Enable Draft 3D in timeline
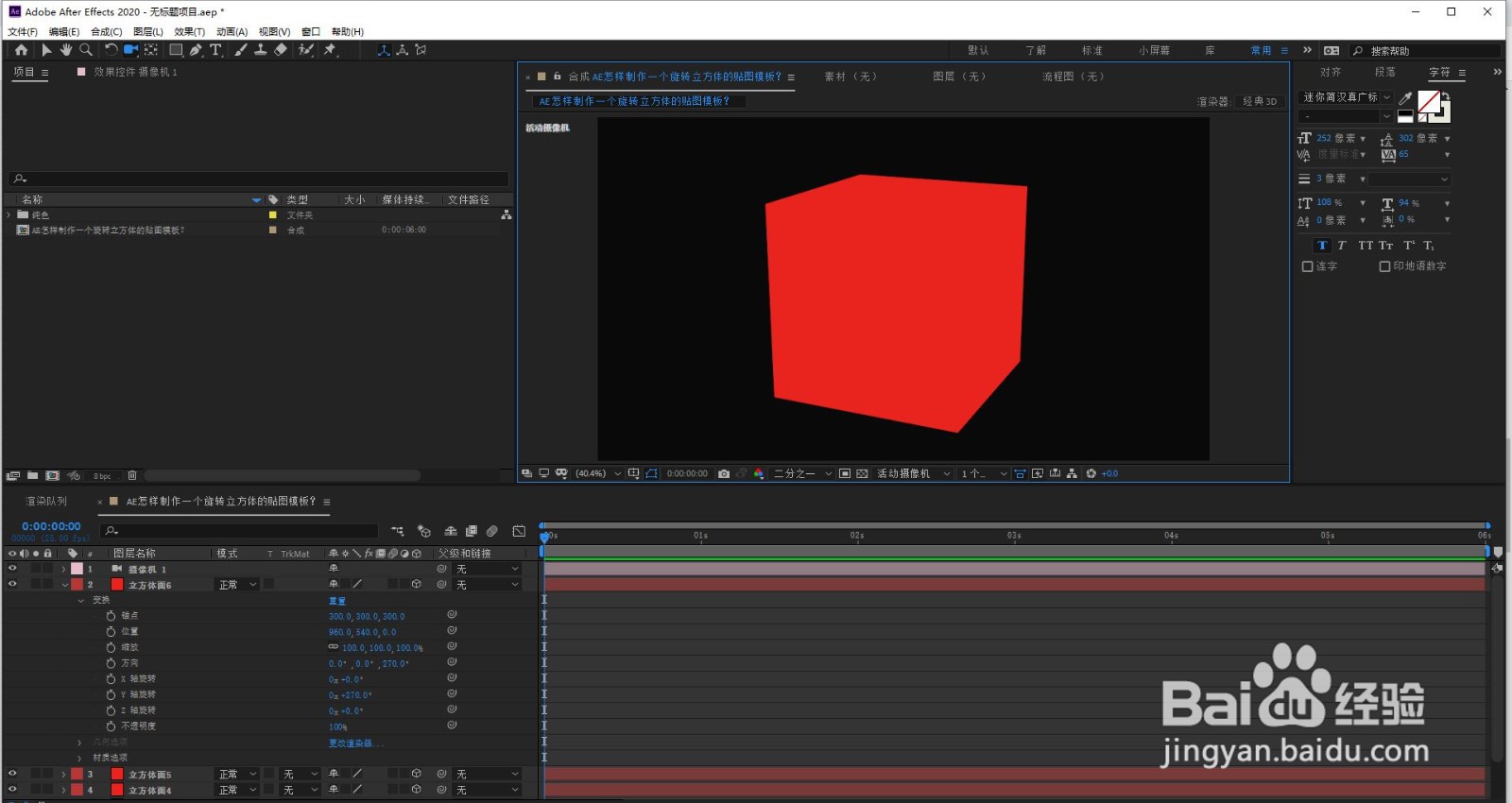The image size is (1512, 803). tap(424, 532)
